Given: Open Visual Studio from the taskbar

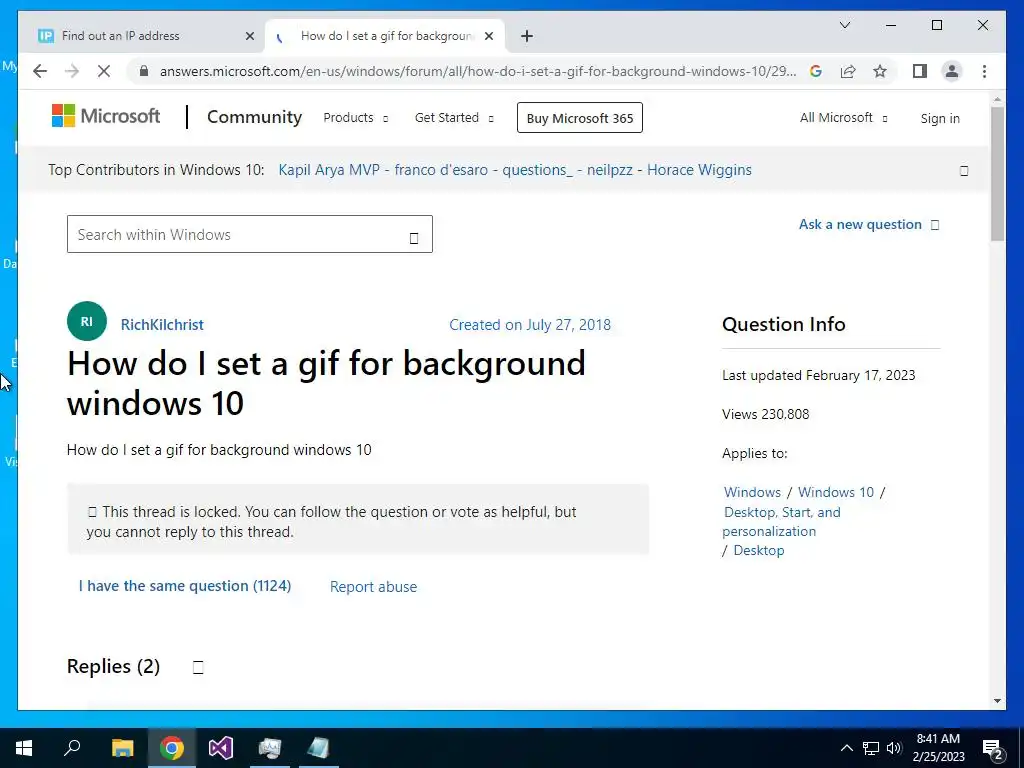Looking at the screenshot, I should pos(221,748).
